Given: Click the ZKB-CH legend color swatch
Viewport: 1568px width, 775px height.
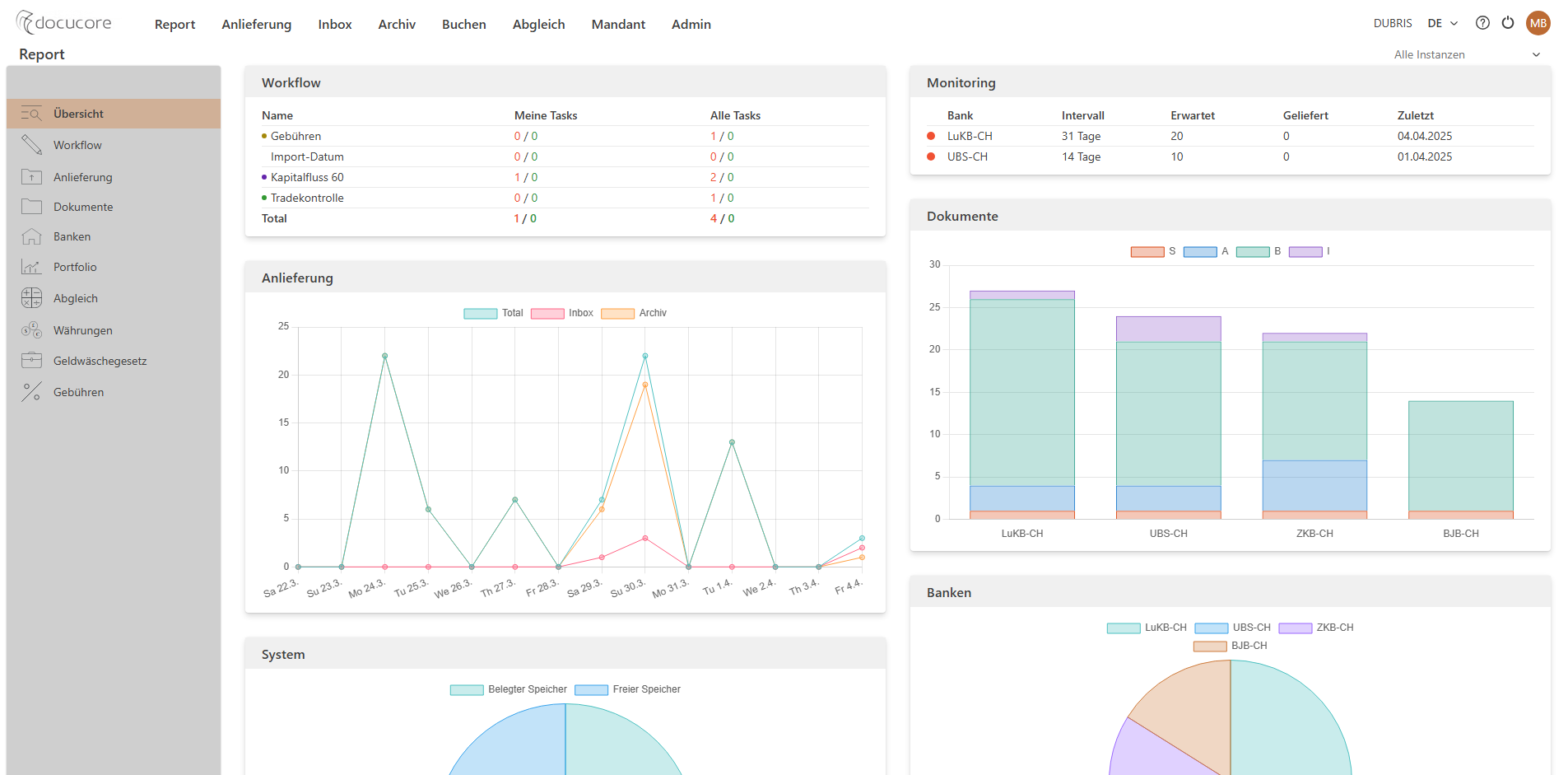Looking at the screenshot, I should (1295, 628).
